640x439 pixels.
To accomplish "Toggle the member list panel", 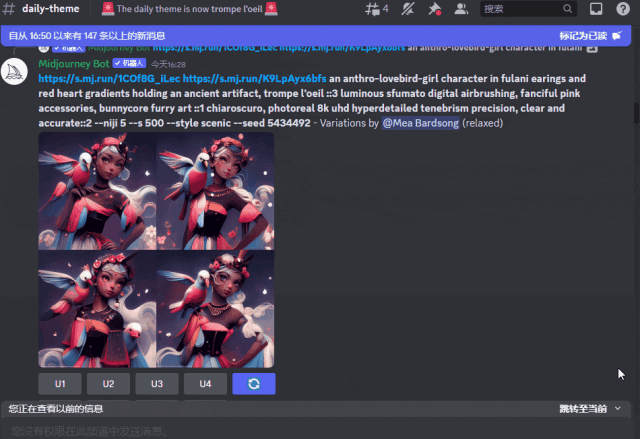I will point(461,9).
